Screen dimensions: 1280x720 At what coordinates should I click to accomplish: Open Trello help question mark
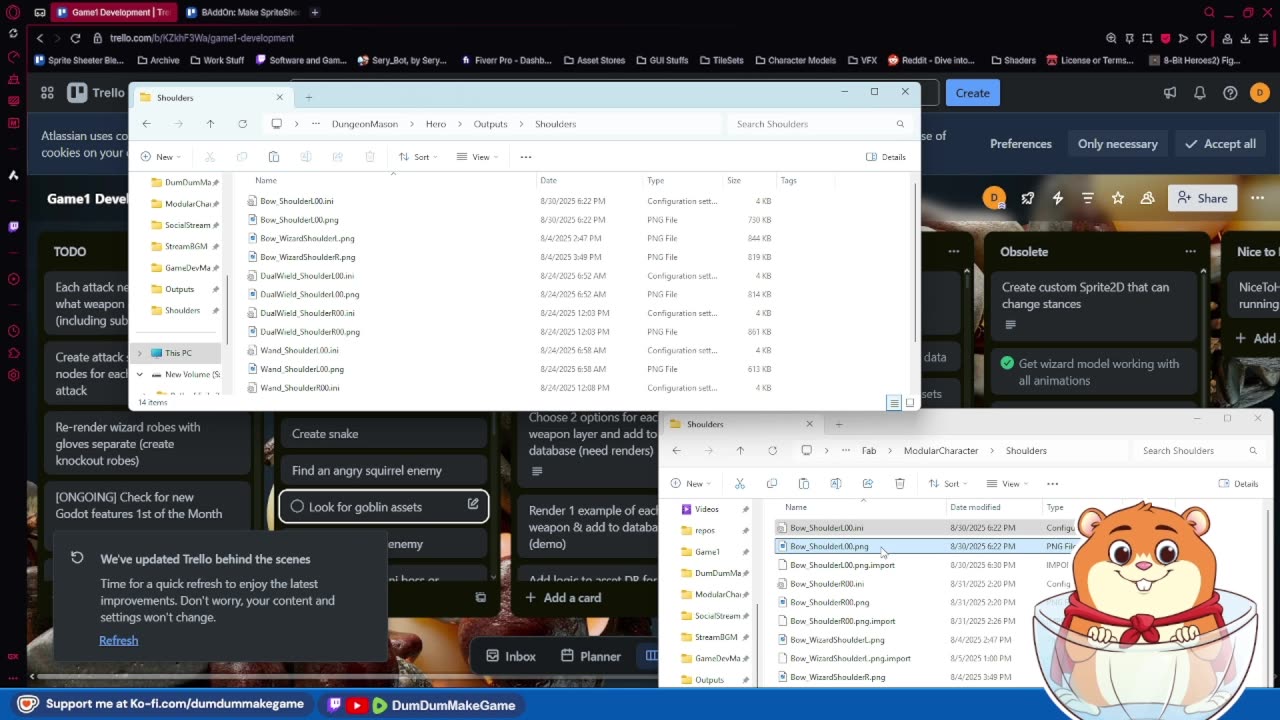tap(1230, 93)
